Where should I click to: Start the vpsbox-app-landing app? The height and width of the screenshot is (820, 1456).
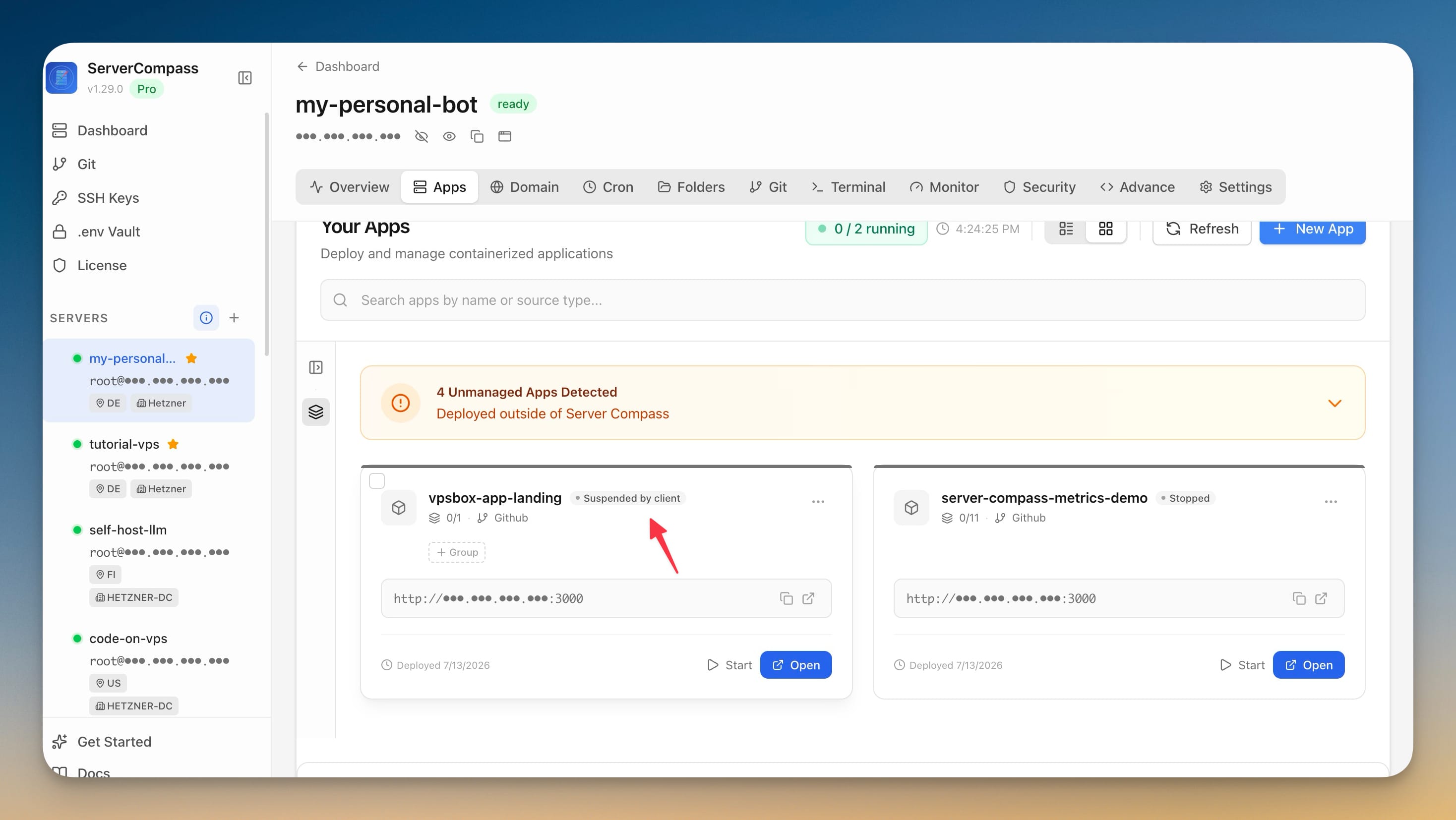click(729, 665)
